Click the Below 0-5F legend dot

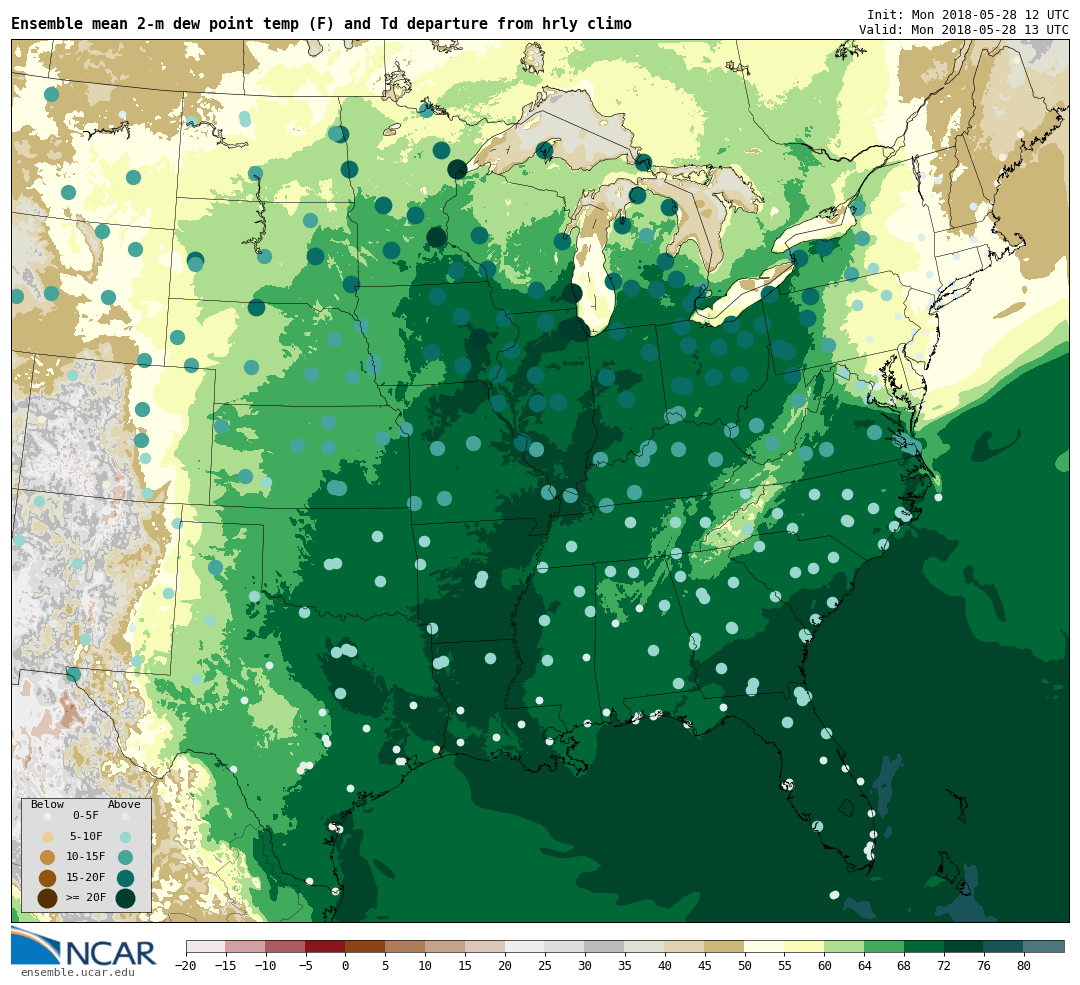pos(48,816)
